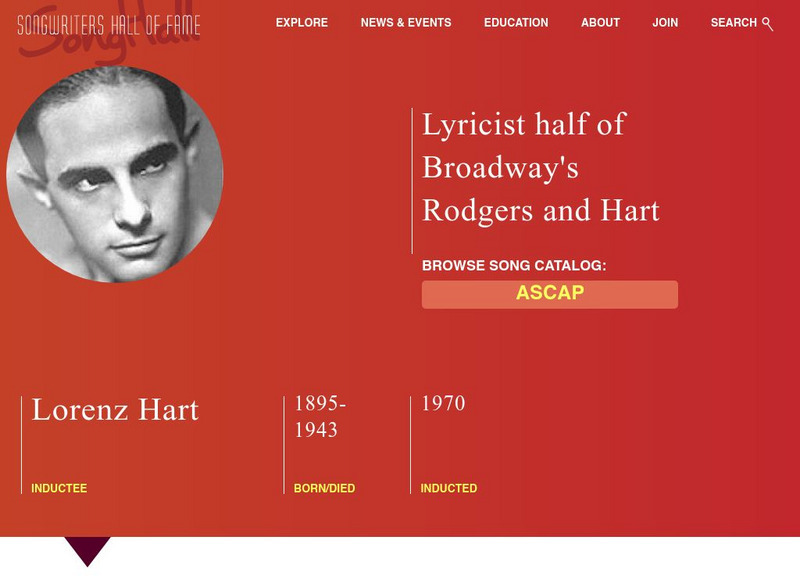This screenshot has height=576, width=800.
Task: Open the JOIN menu
Action: (665, 21)
